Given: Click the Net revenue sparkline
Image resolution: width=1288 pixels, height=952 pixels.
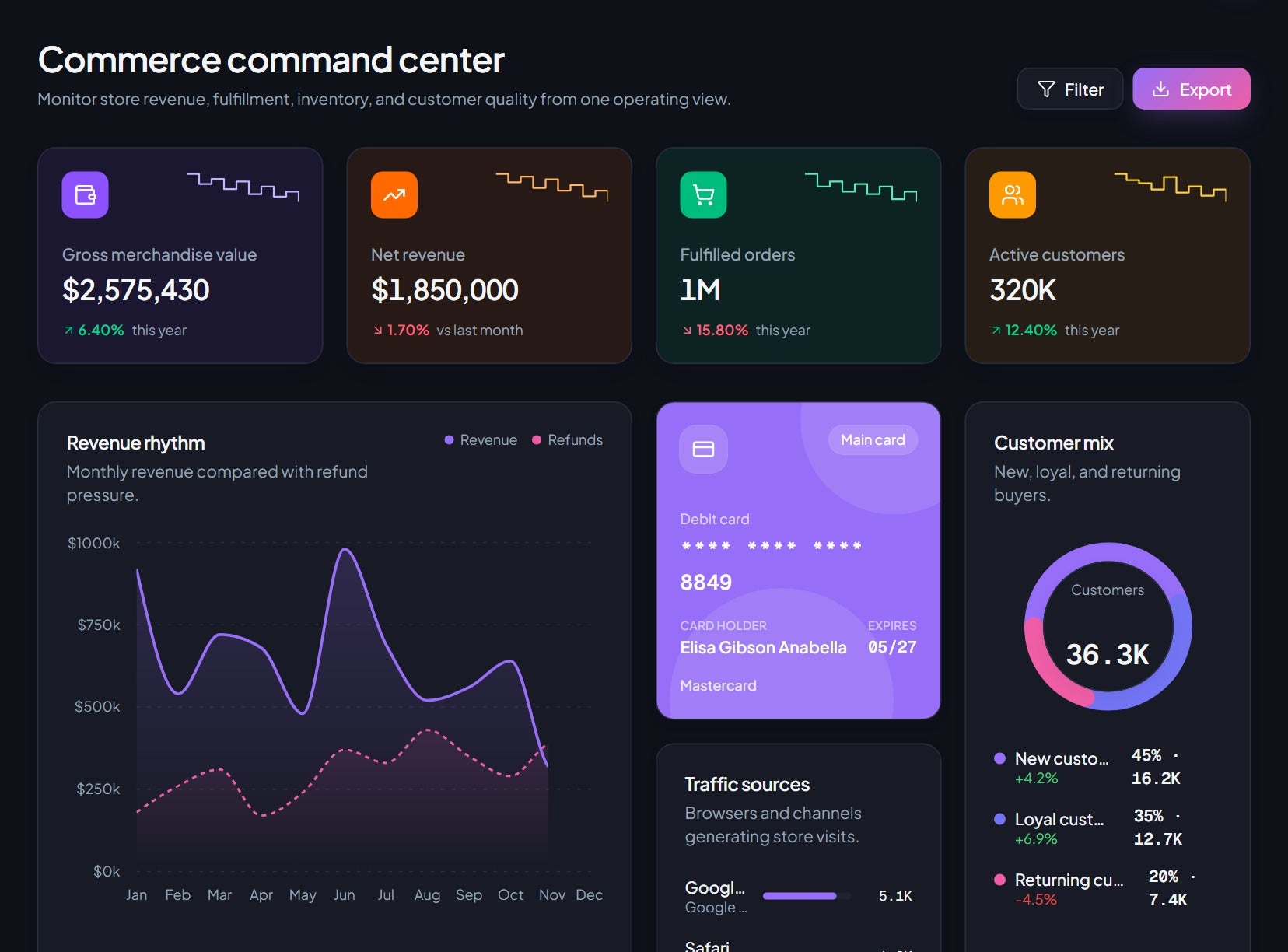Looking at the screenshot, I should pos(552,187).
